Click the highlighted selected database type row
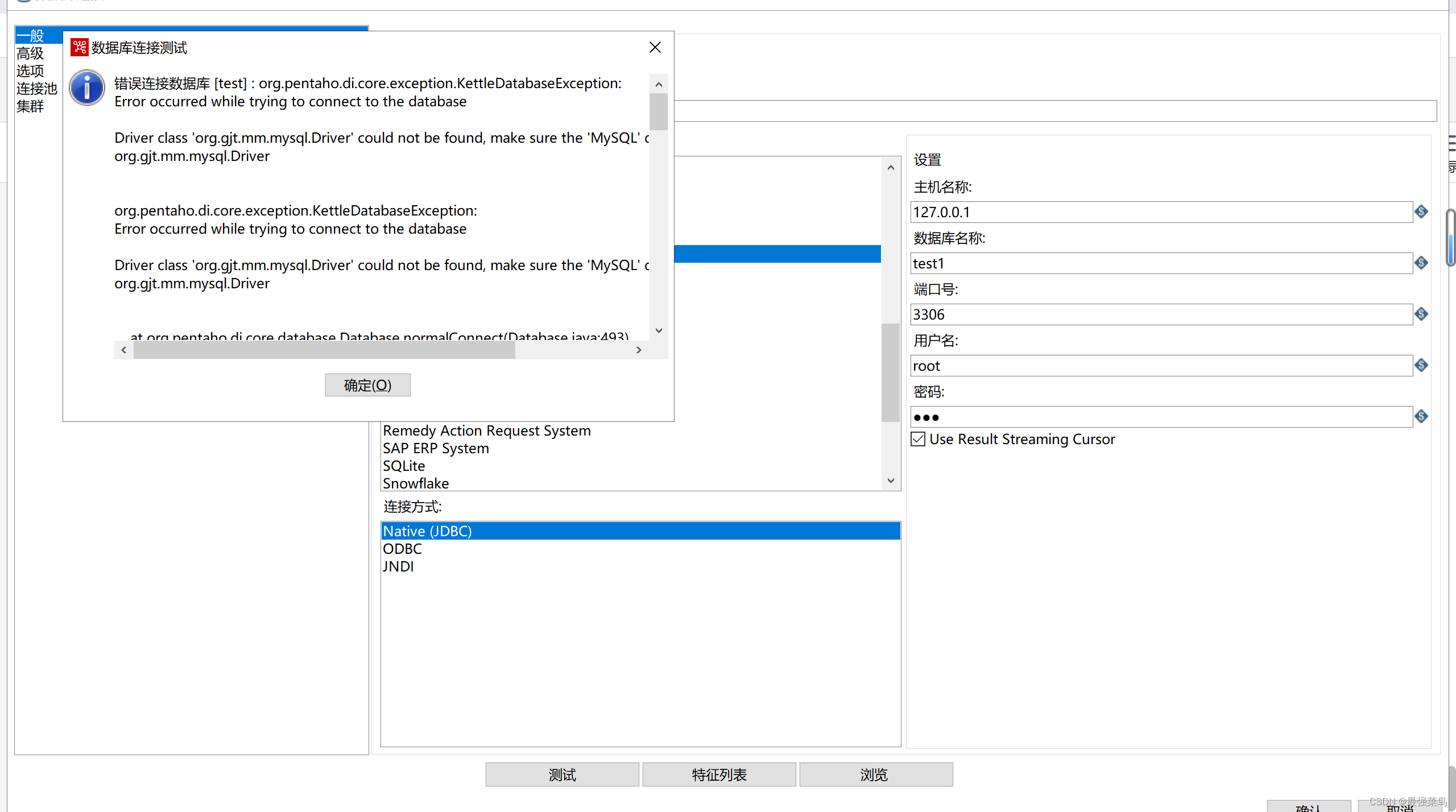1456x812 pixels. tap(777, 254)
